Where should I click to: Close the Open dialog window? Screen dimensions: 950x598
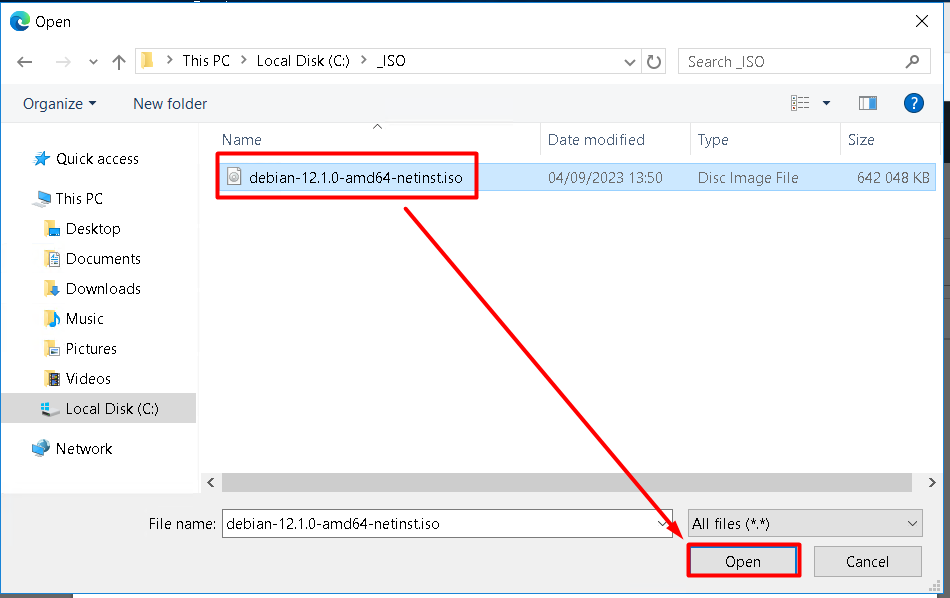[x=922, y=22]
